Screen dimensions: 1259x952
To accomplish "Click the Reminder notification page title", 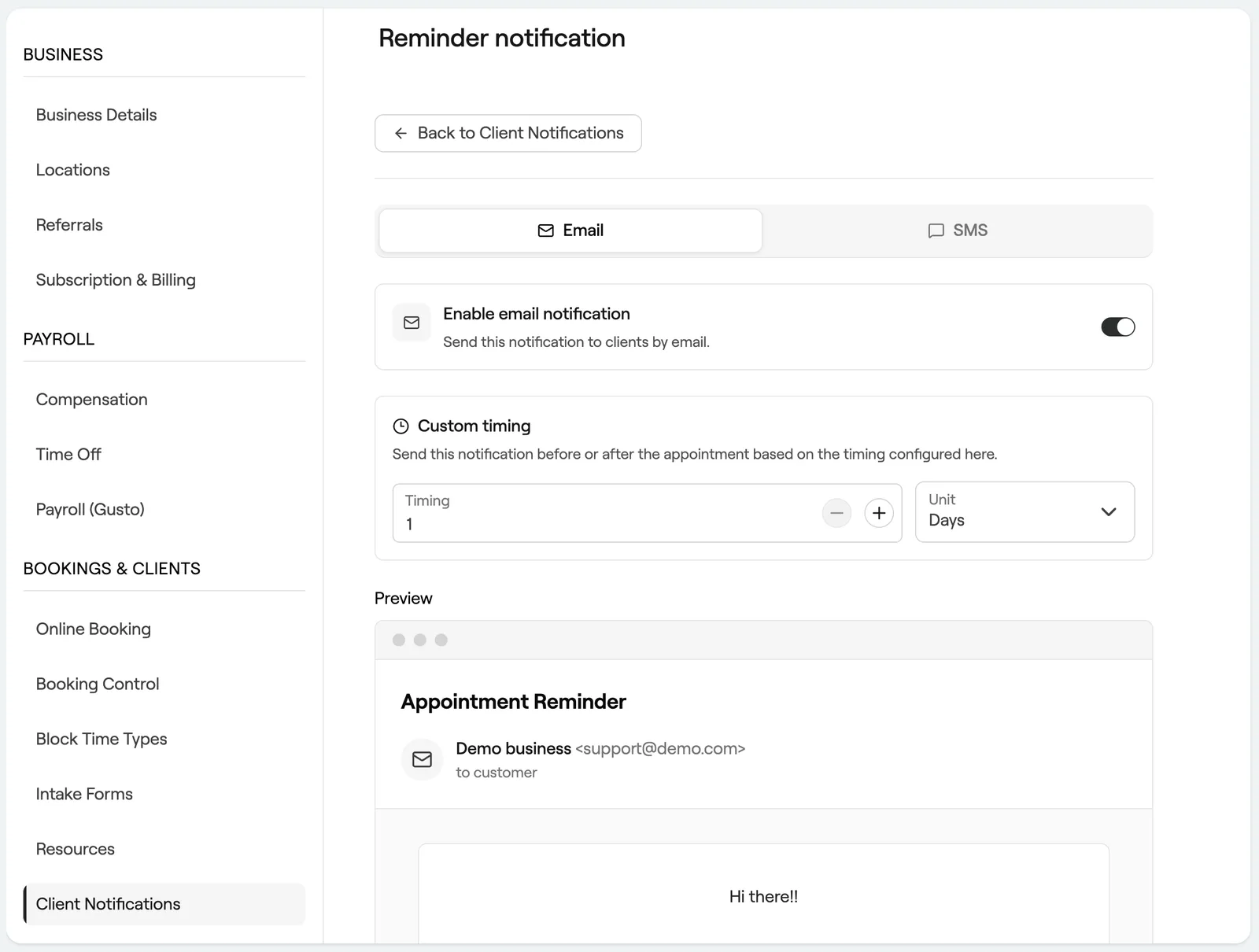I will (x=502, y=38).
